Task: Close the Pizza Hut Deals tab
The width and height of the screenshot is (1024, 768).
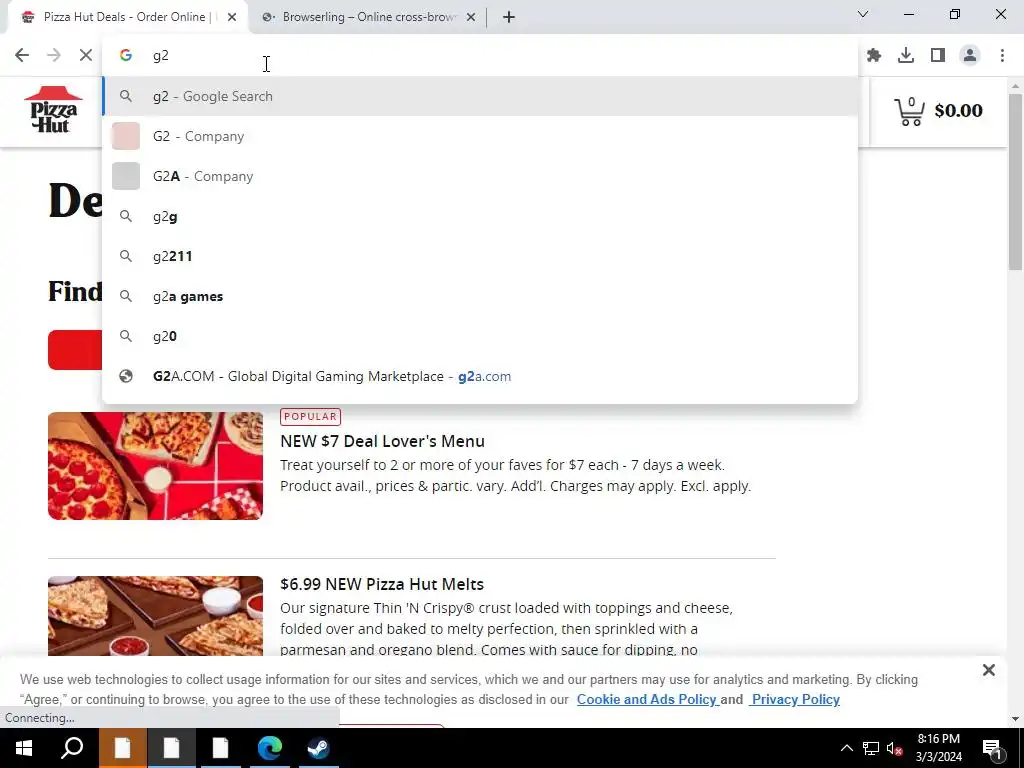Action: pyautogui.click(x=232, y=17)
